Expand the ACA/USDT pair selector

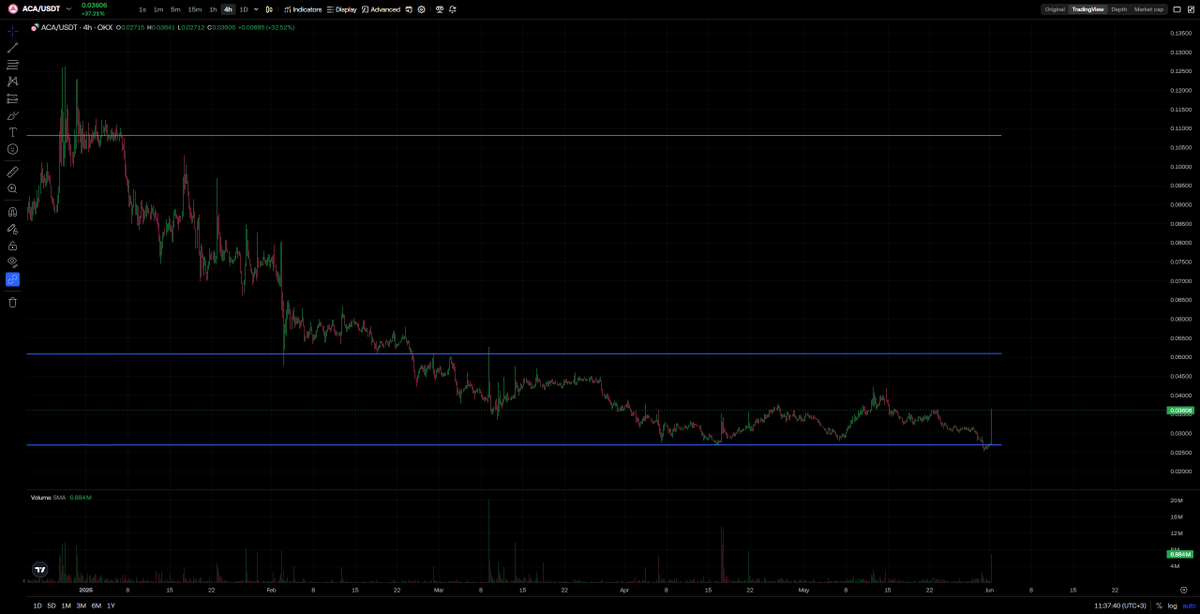pyautogui.click(x=68, y=9)
